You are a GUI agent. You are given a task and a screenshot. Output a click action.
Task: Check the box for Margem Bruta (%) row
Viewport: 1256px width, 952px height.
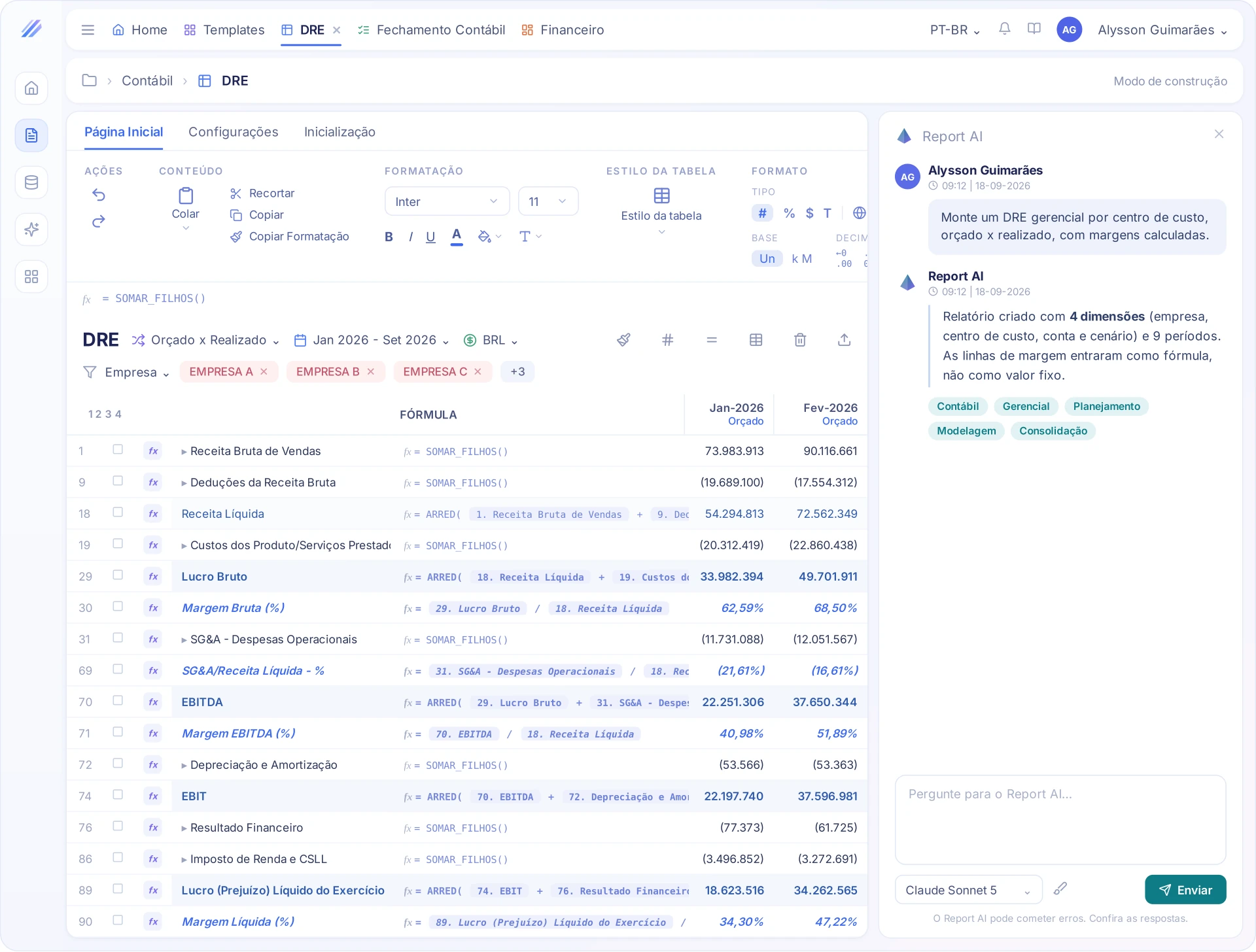(118, 606)
